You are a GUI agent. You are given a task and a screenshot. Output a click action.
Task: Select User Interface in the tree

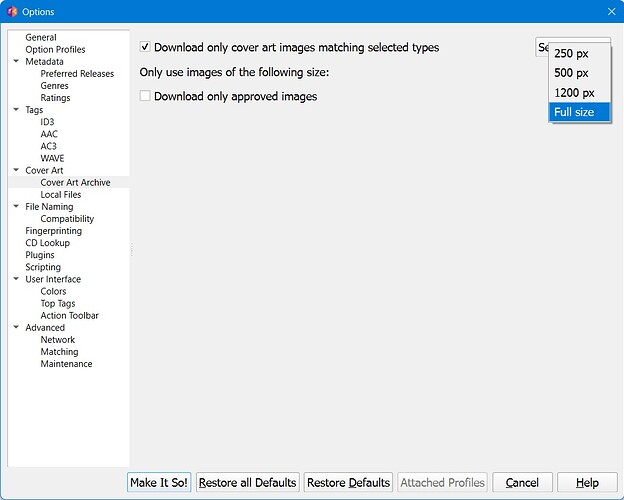53,279
